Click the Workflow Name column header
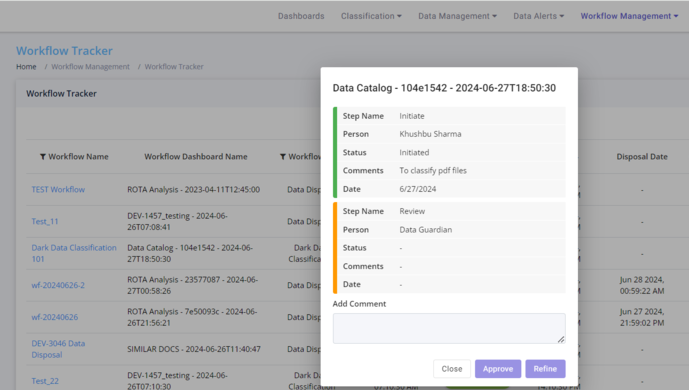The width and height of the screenshot is (689, 390). 78,157
